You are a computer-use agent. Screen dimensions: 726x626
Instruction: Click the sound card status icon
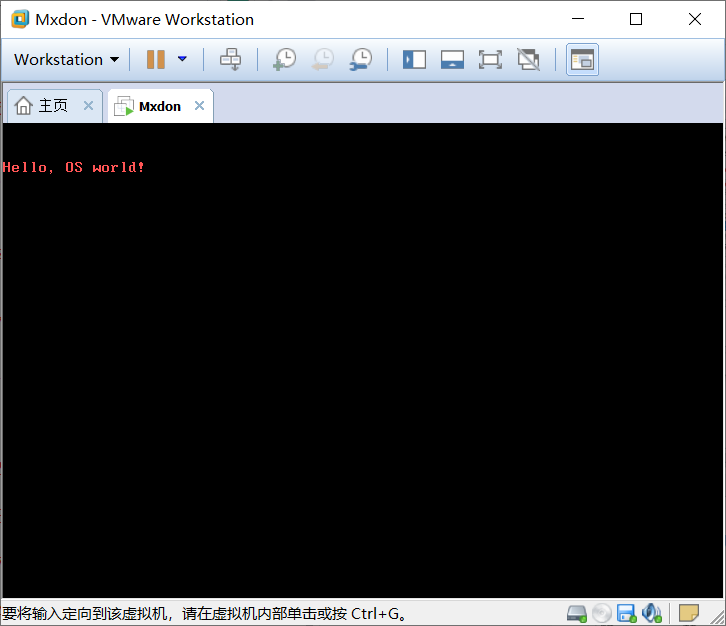[652, 613]
